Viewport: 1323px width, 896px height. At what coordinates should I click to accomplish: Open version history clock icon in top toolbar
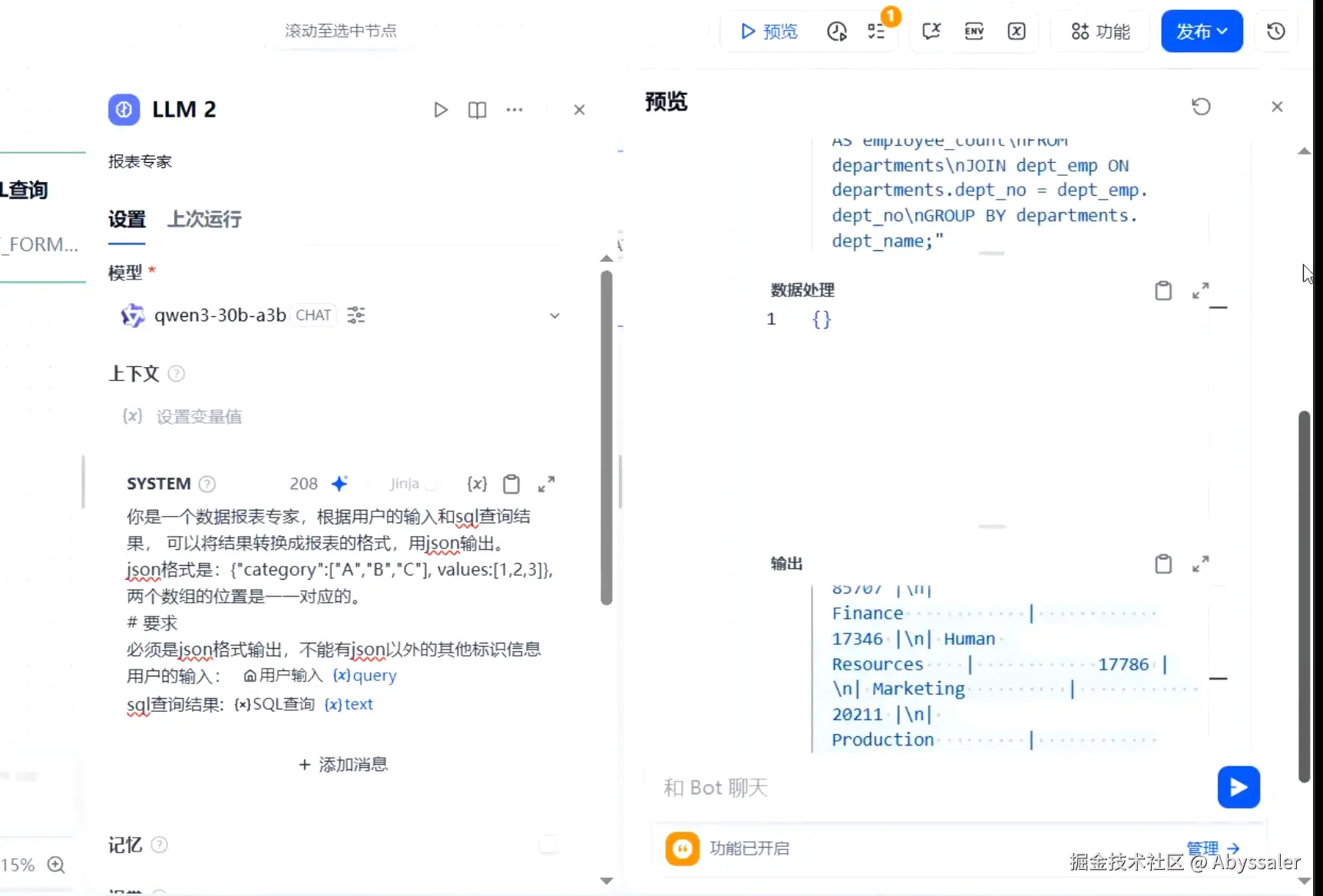pos(1275,31)
